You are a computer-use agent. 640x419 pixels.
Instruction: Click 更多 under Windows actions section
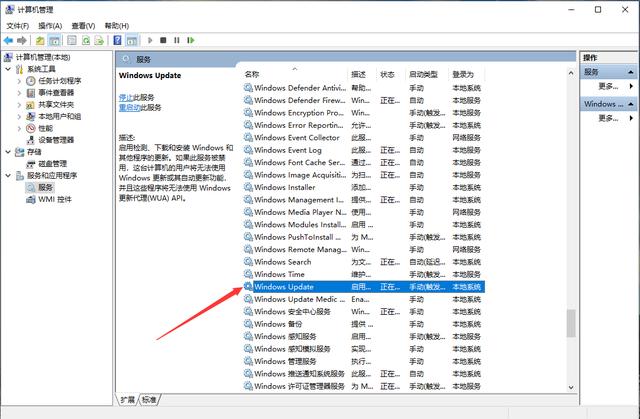point(608,118)
